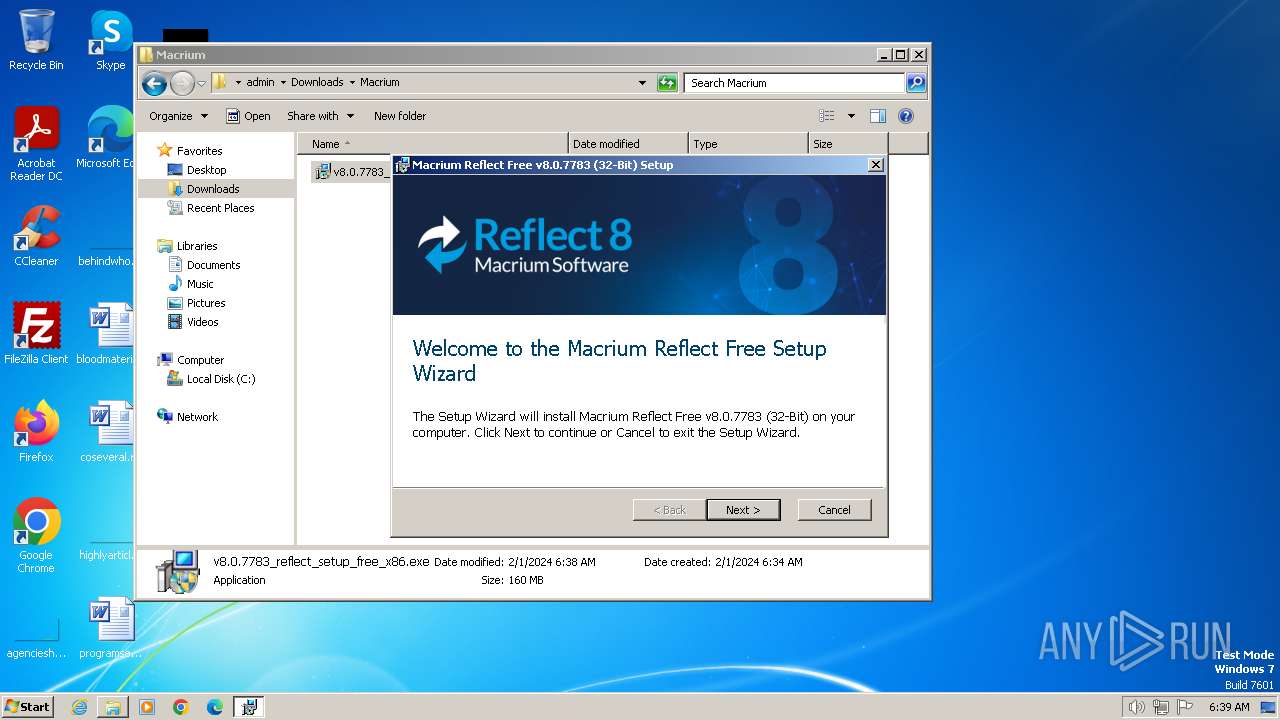Screen dimensions: 1280x720
Task: Open Recent Places in navigation pane
Action: pos(220,208)
